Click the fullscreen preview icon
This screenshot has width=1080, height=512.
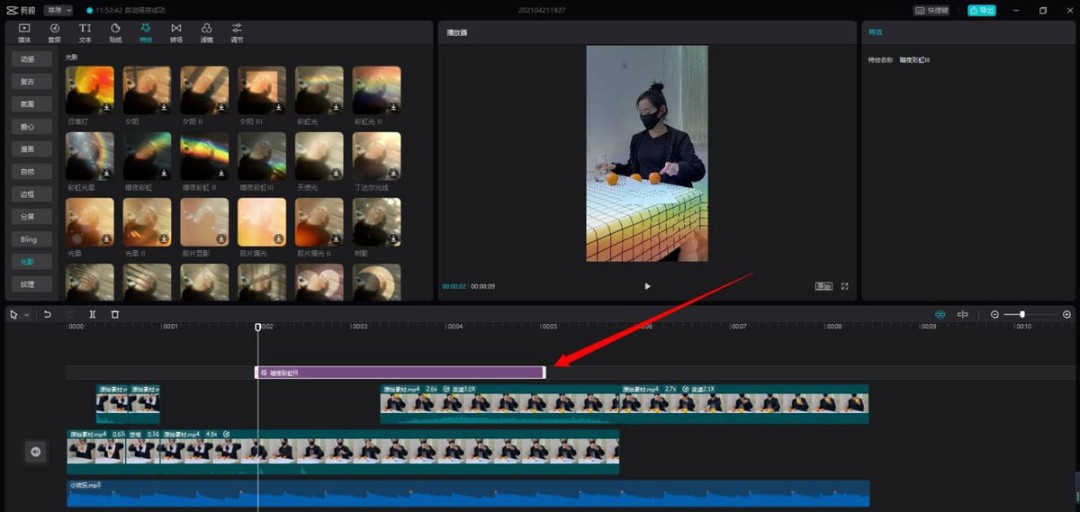(x=845, y=286)
